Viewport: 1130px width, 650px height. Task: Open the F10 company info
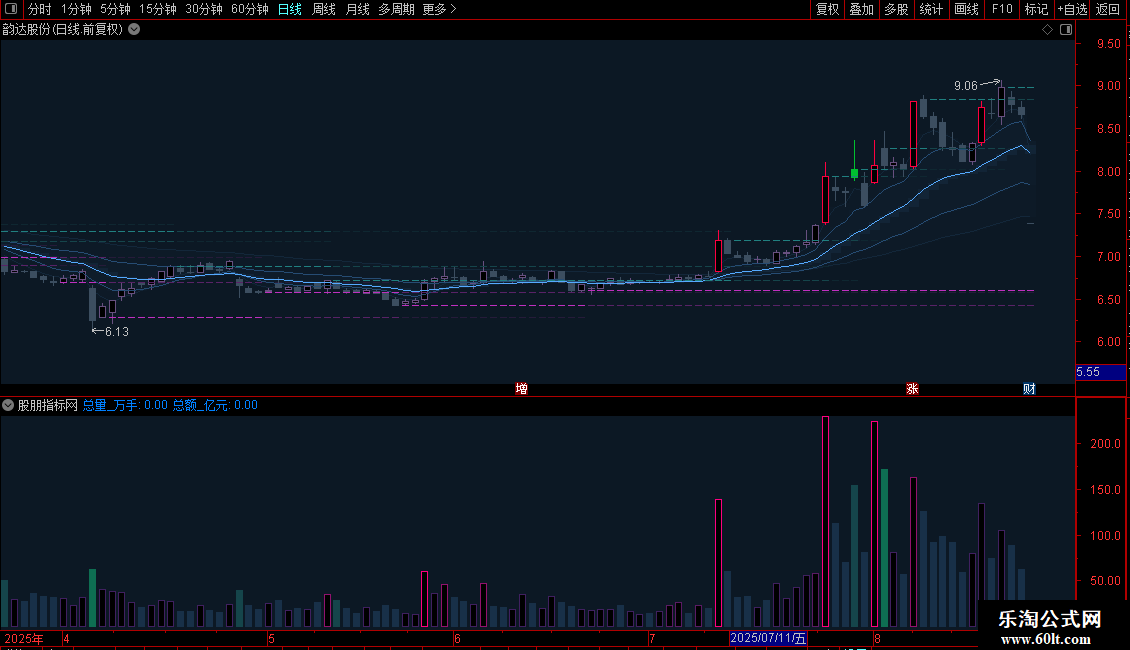1002,9
